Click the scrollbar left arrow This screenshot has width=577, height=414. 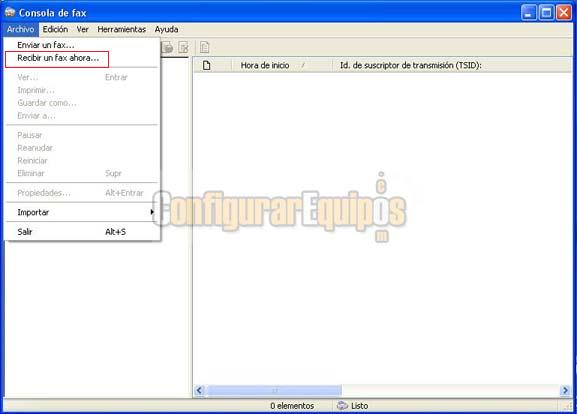pyautogui.click(x=200, y=390)
